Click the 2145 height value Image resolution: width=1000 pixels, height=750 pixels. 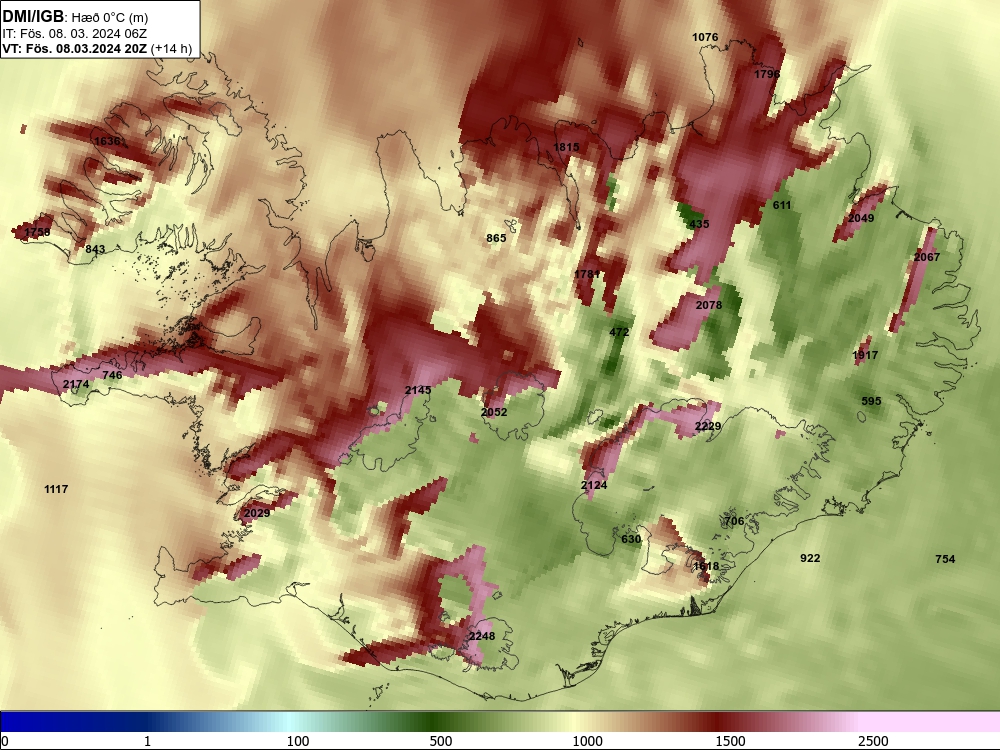[x=418, y=390]
